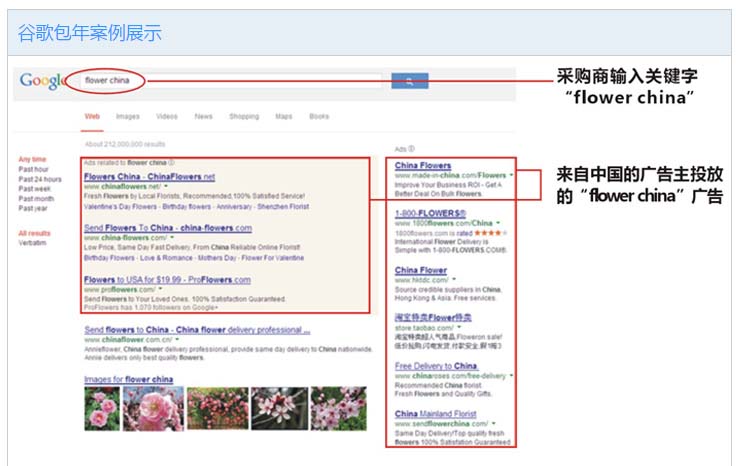Click the large pink peony thumbnail

[153, 408]
